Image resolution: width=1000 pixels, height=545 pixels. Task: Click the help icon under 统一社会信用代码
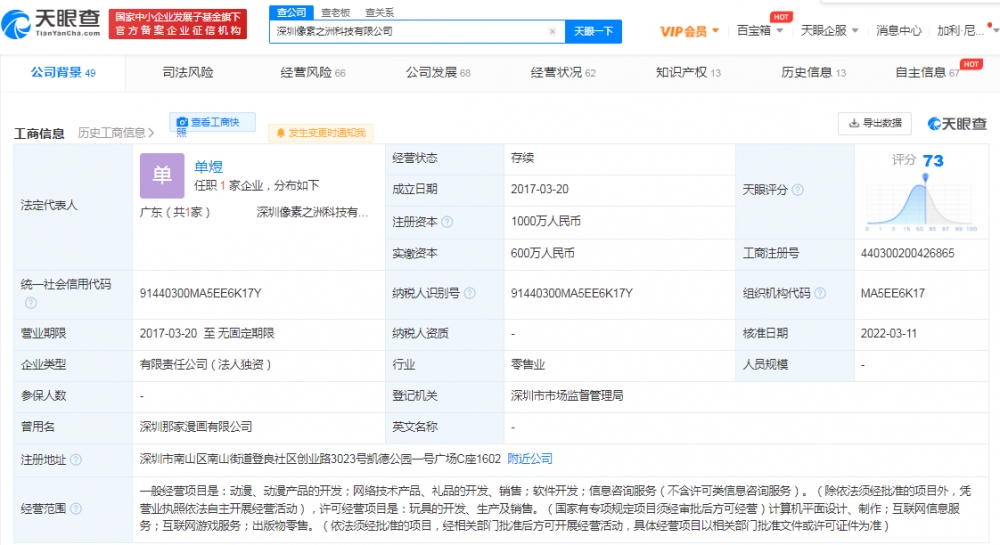(x=31, y=303)
